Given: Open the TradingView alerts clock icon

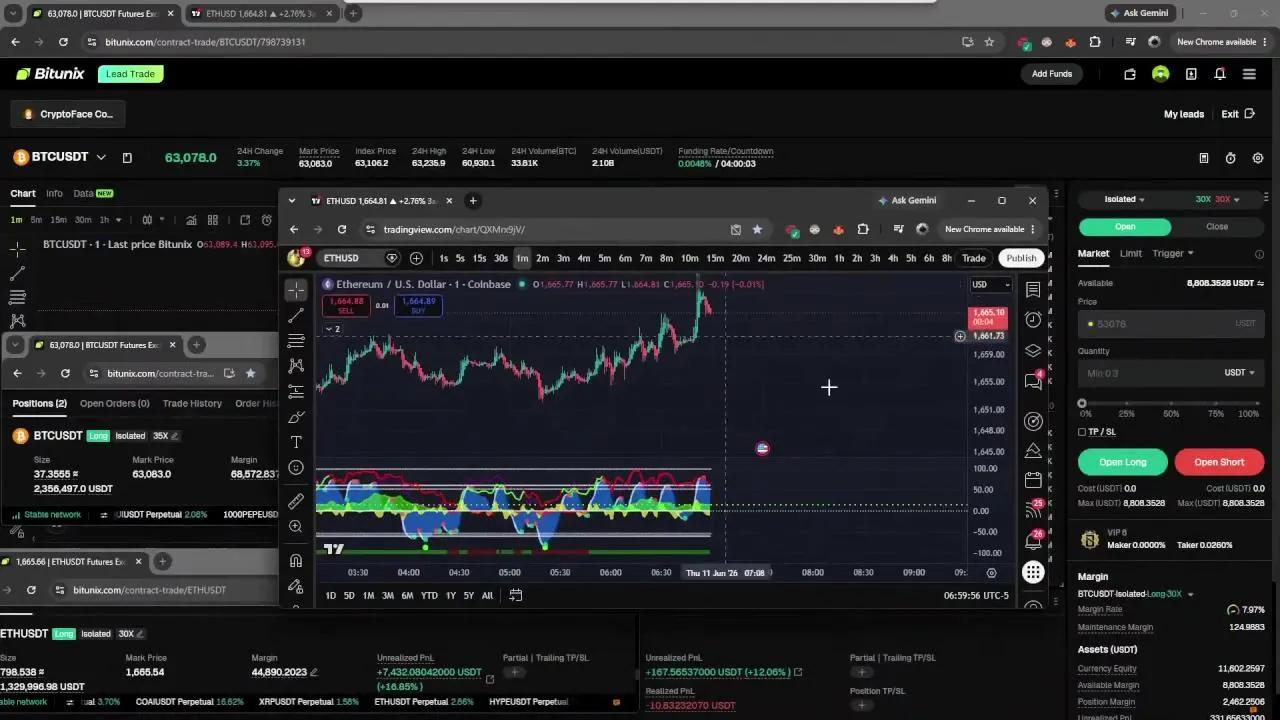Looking at the screenshot, I should click(1033, 320).
